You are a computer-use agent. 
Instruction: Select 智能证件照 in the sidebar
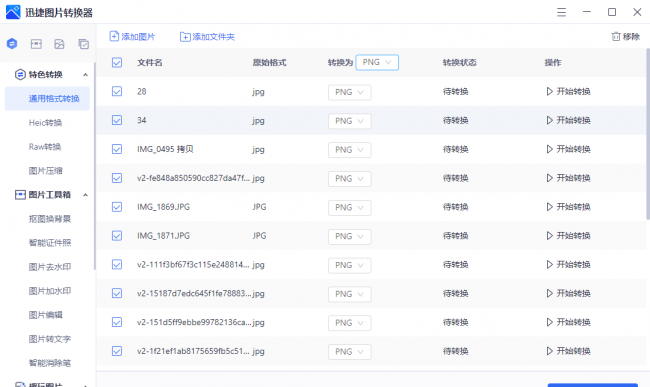tap(50, 243)
